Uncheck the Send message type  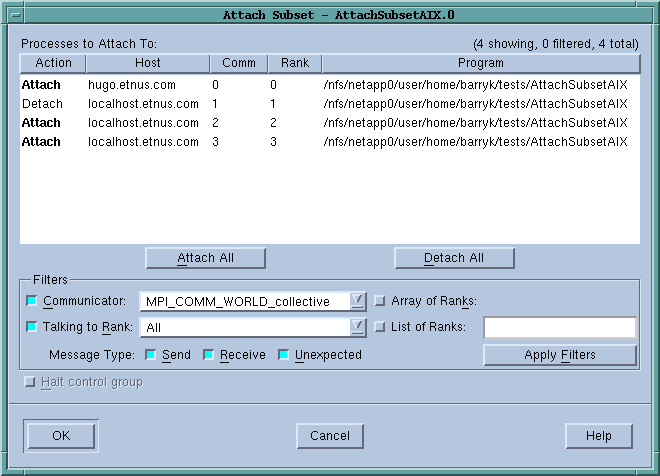point(150,355)
